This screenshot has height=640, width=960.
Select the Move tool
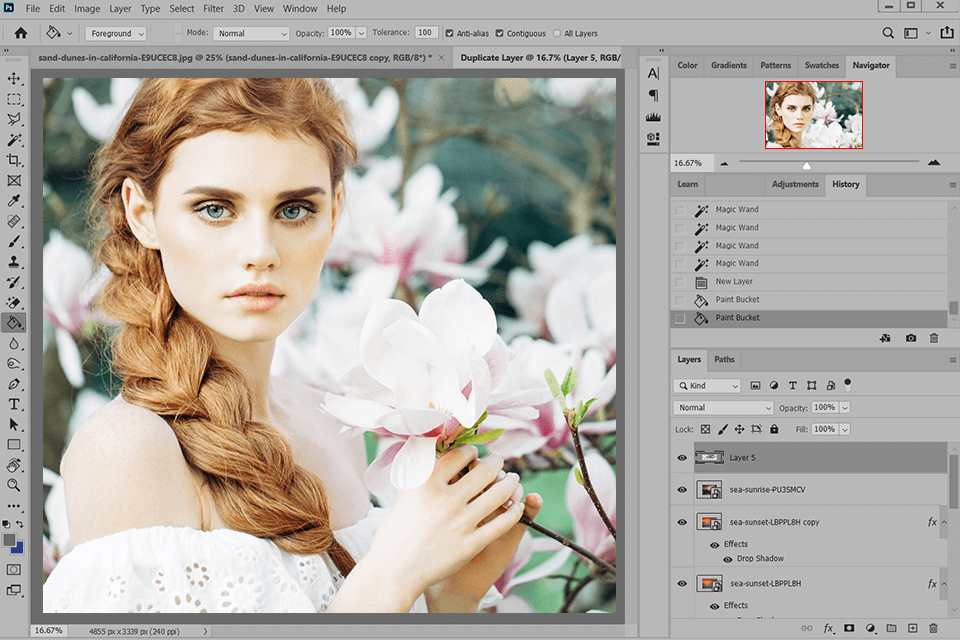click(x=14, y=78)
